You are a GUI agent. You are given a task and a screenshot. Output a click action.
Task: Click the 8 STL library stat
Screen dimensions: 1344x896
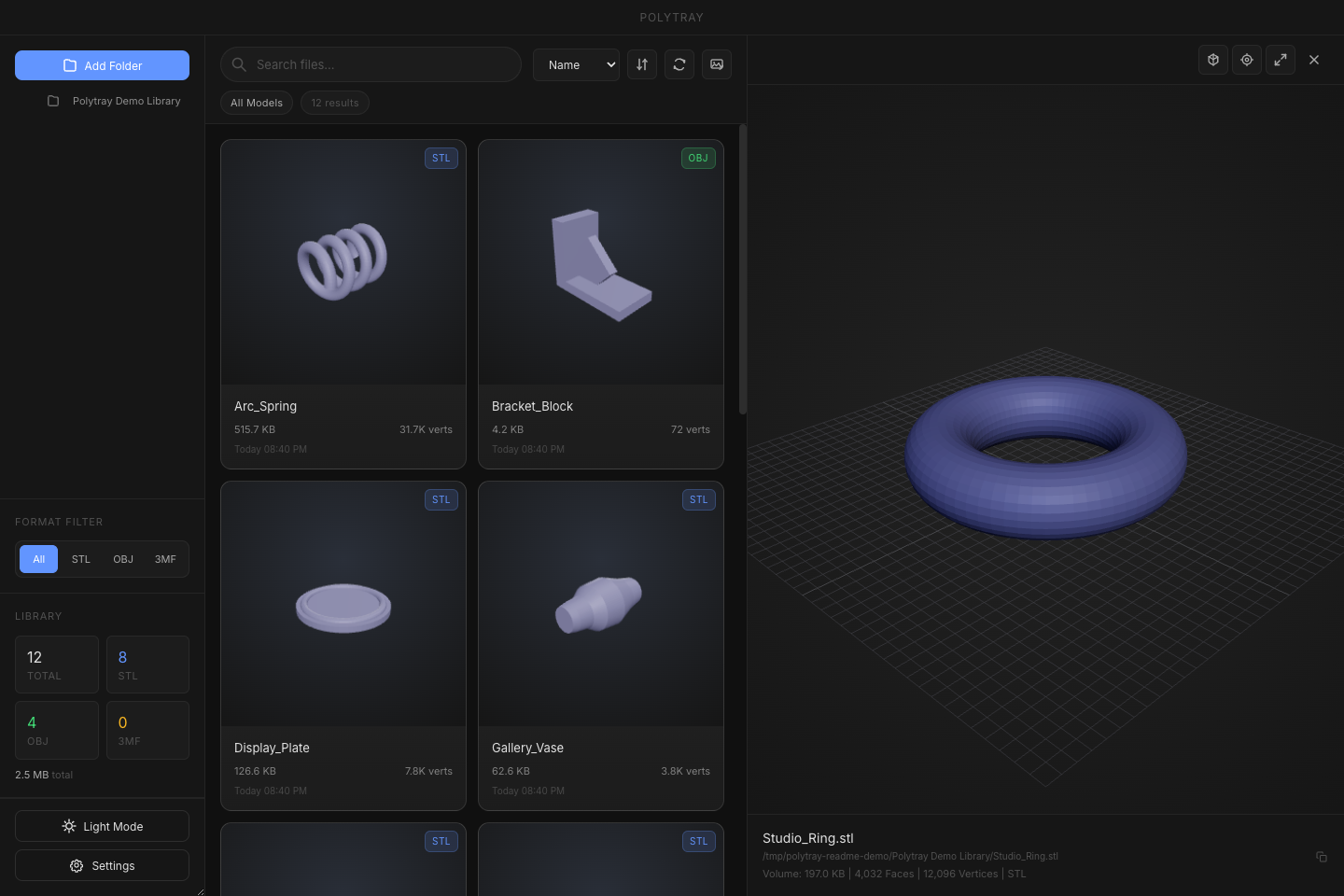pos(147,665)
